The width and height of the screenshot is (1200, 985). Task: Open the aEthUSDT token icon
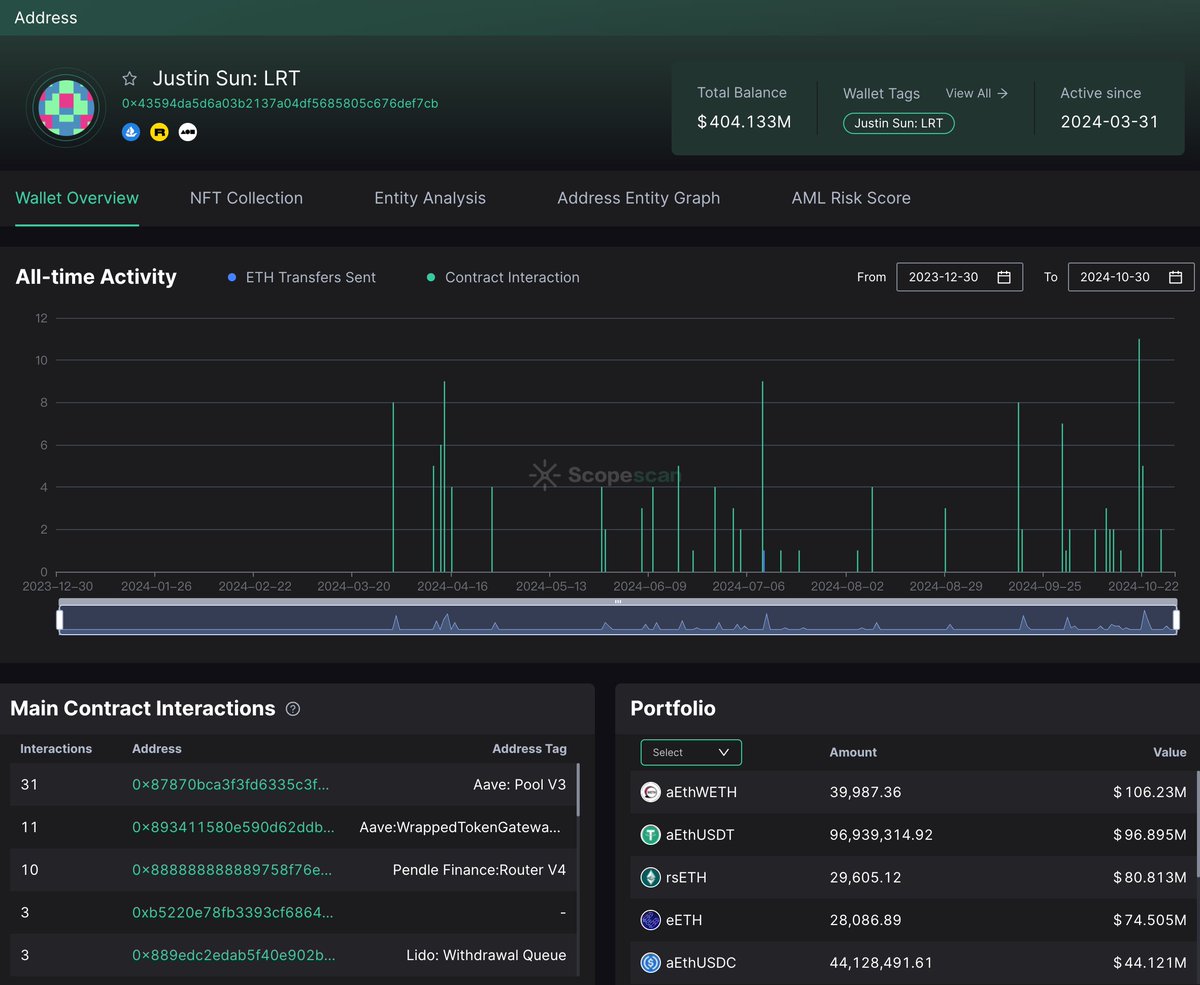tap(651, 834)
